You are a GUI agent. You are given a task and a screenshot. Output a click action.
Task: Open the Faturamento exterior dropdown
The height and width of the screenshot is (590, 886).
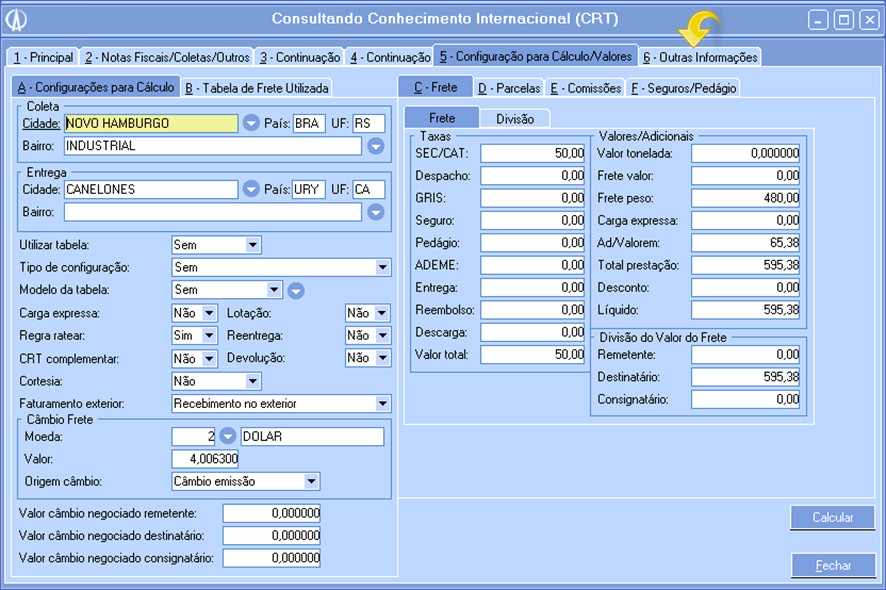pos(382,404)
